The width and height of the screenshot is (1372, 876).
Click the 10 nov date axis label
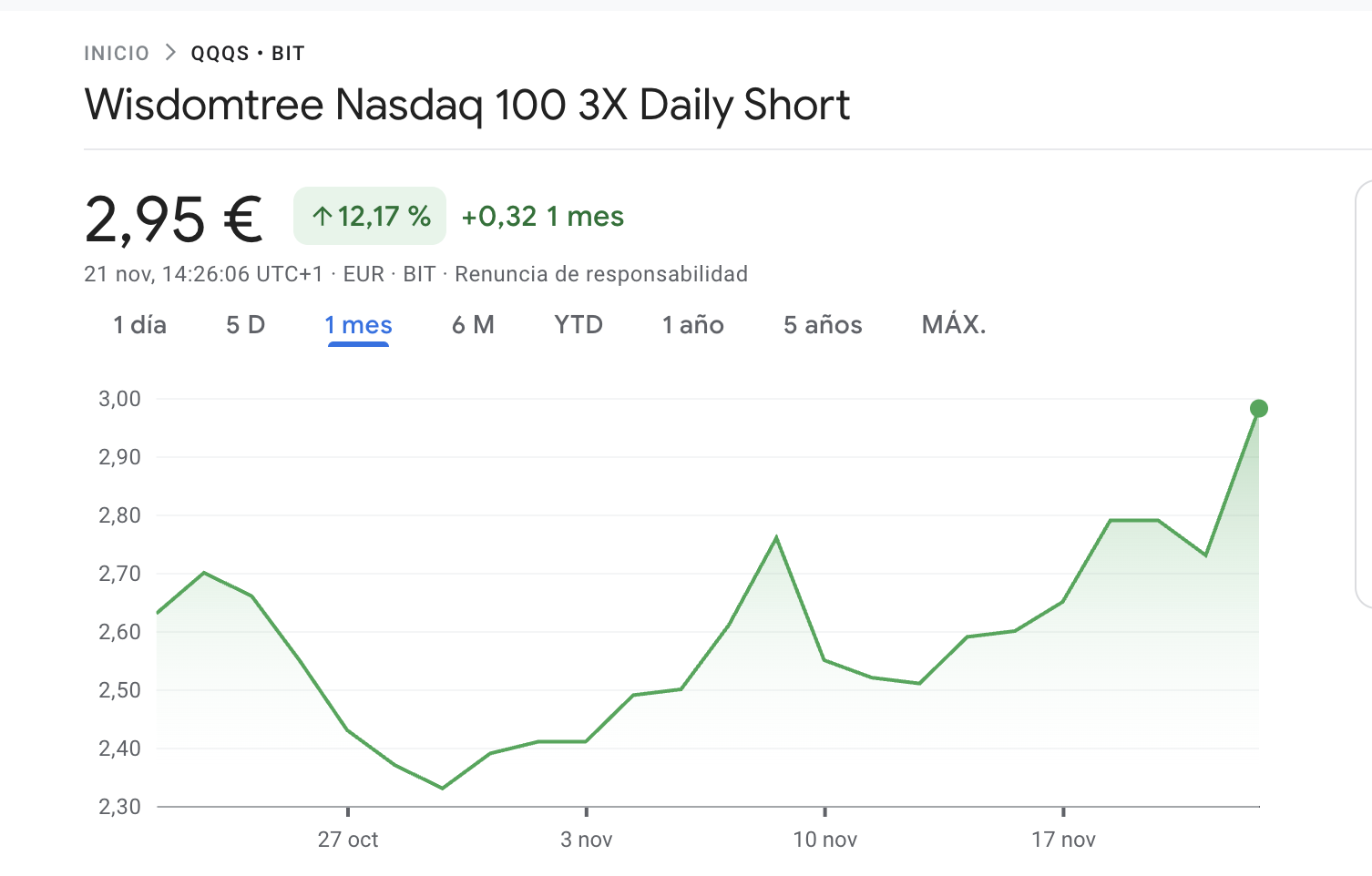coord(824,840)
